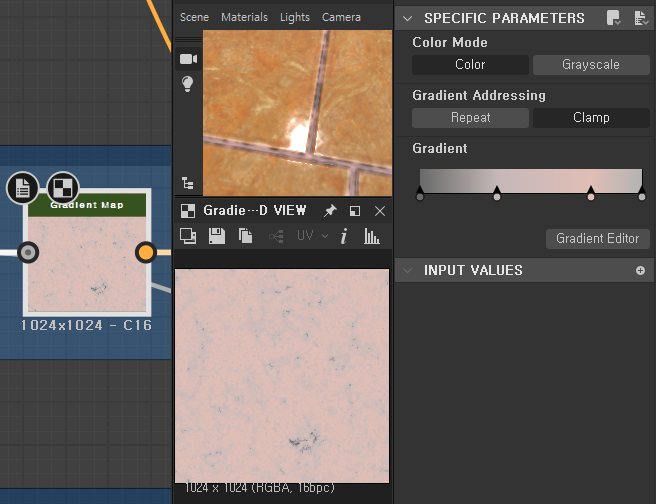The width and height of the screenshot is (656, 504).
Task: Click the copy-to-window icon in 2D toolbar
Action: point(188,236)
